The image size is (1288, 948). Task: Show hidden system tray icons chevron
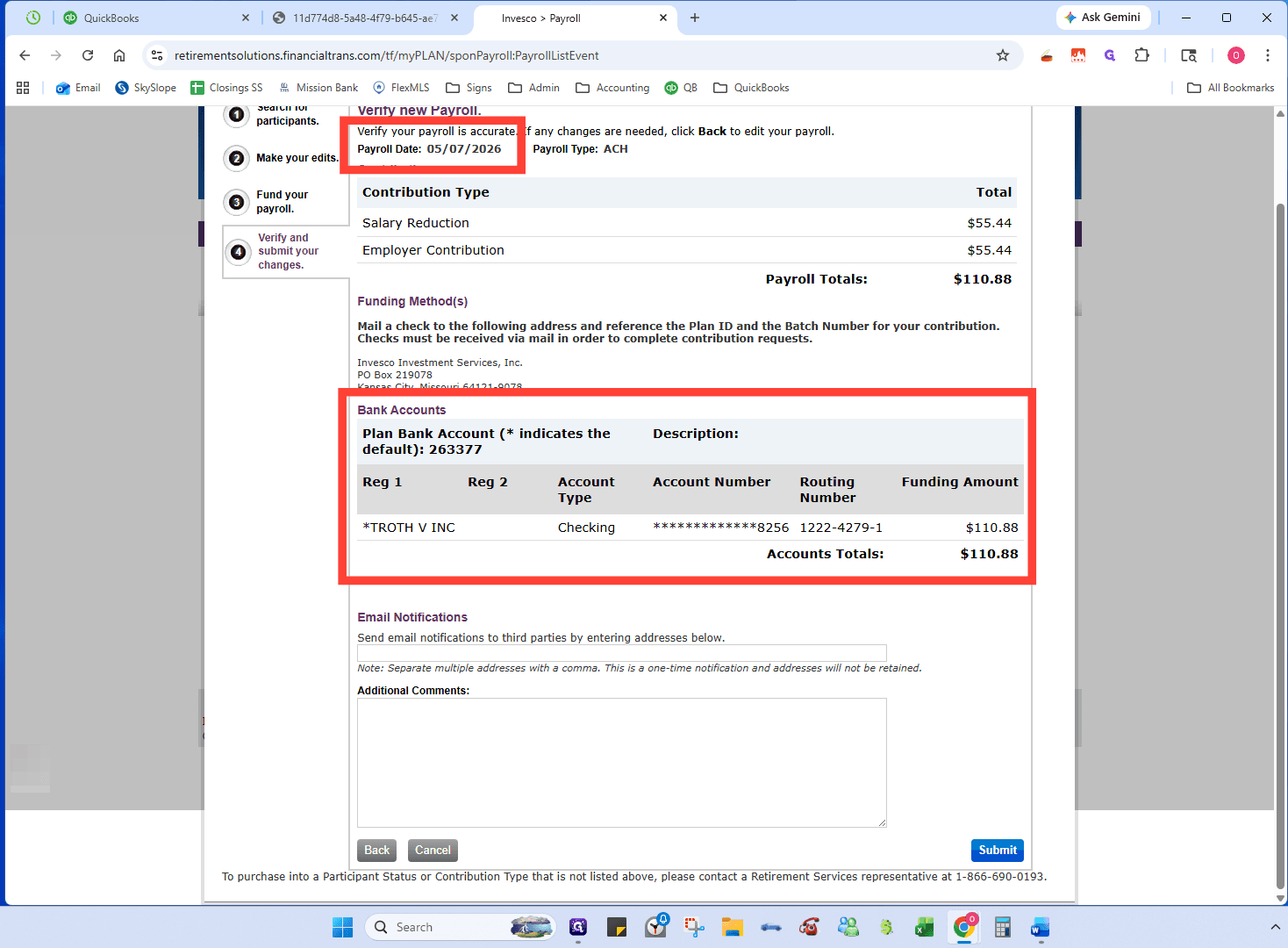(x=1275, y=927)
